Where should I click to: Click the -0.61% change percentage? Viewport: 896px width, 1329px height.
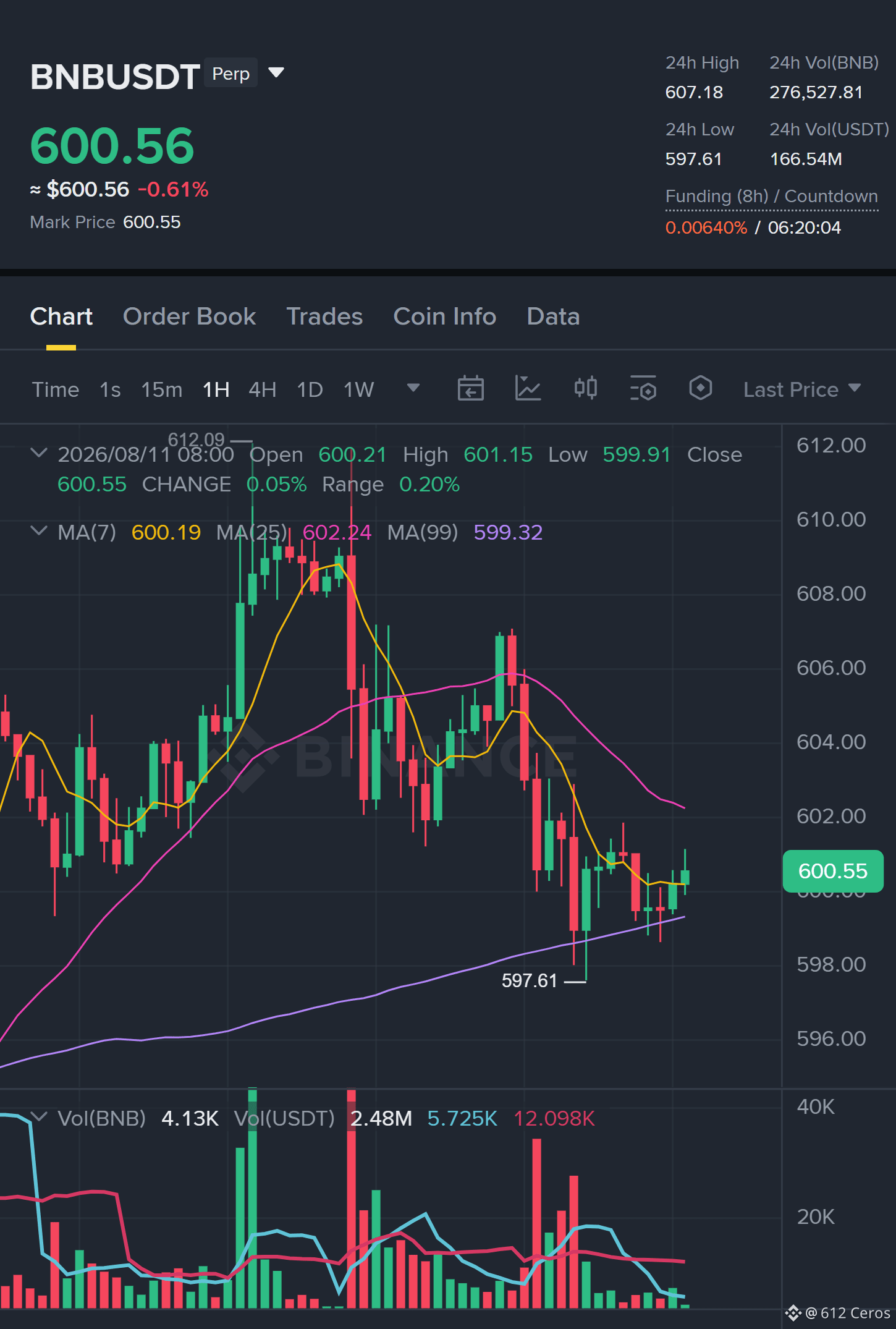point(173,189)
